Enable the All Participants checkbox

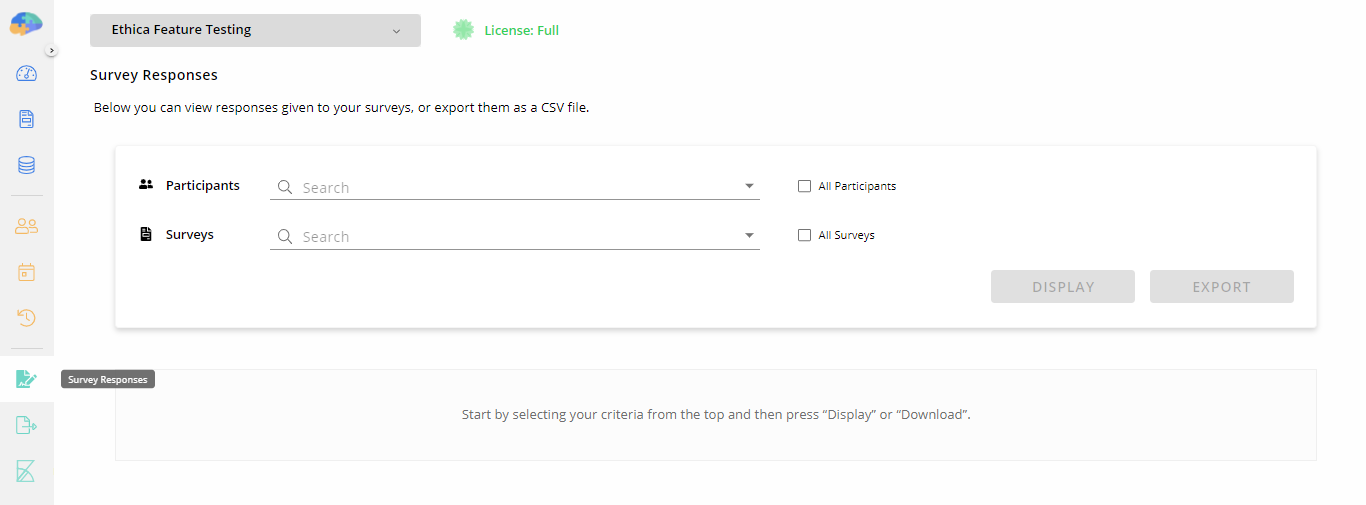pyautogui.click(x=804, y=186)
